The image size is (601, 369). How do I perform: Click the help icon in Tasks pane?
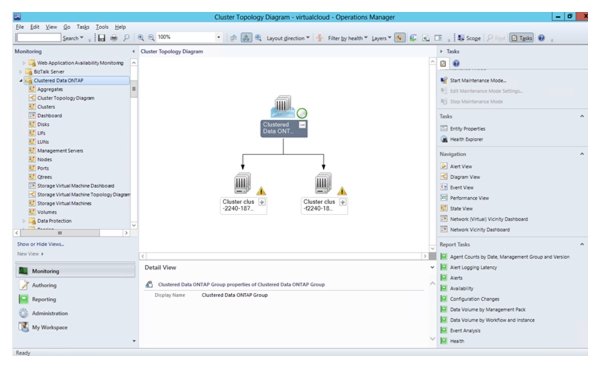coord(456,64)
